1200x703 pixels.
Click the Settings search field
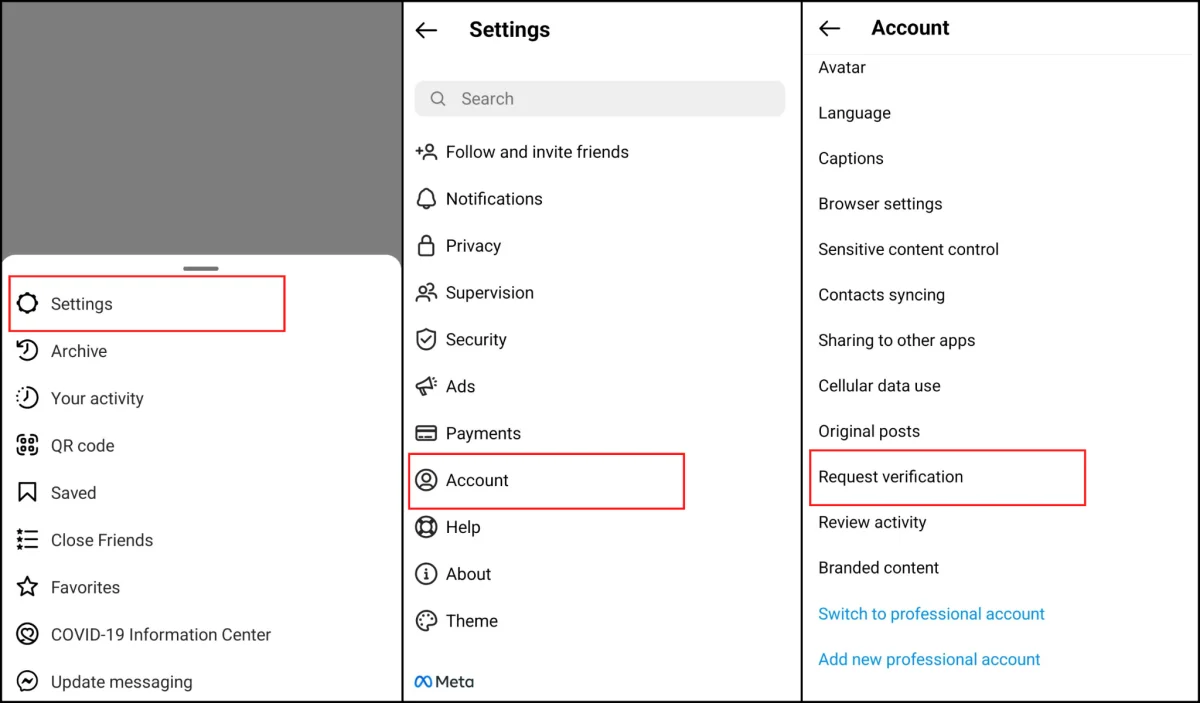600,99
